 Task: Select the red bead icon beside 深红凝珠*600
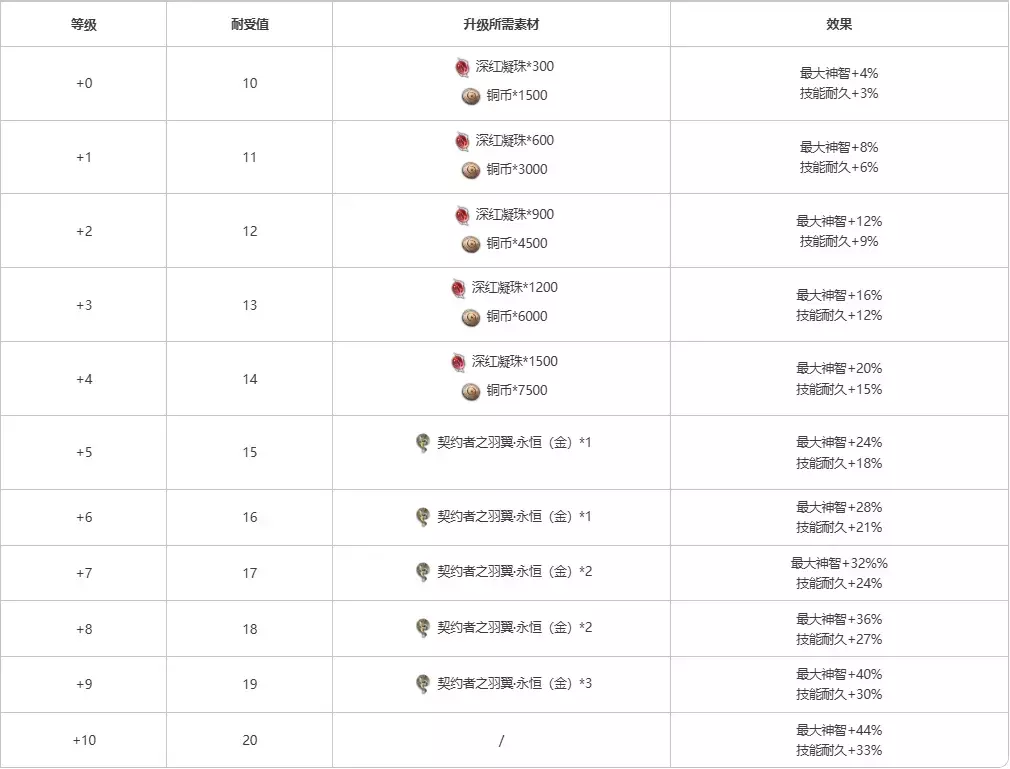(x=462, y=141)
